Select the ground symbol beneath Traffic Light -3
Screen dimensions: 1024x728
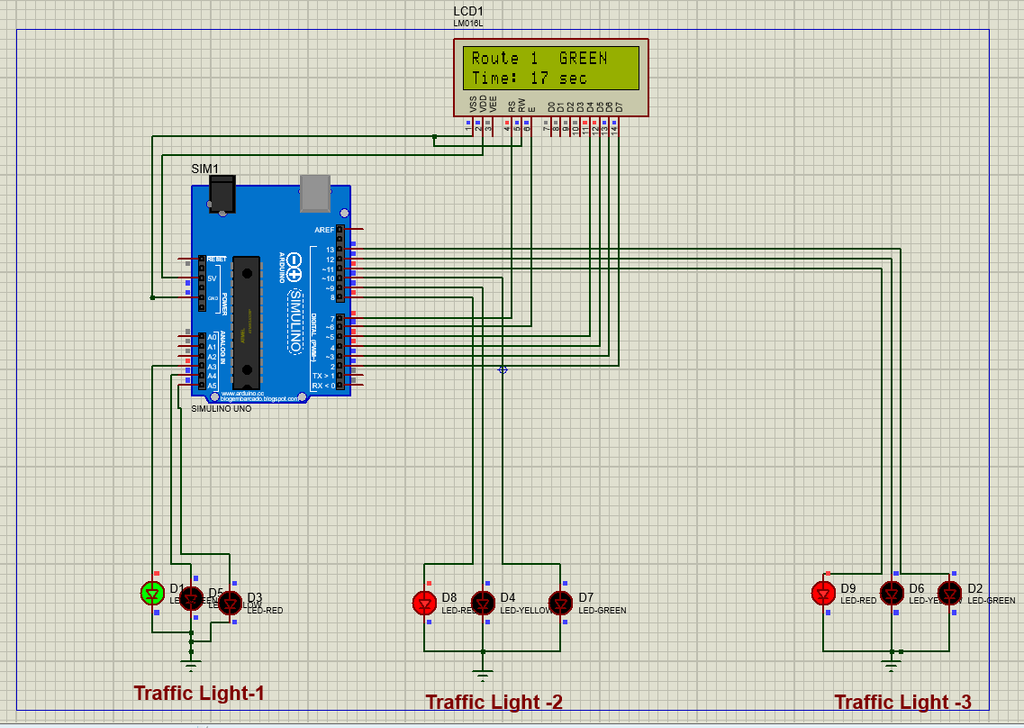tap(891, 665)
